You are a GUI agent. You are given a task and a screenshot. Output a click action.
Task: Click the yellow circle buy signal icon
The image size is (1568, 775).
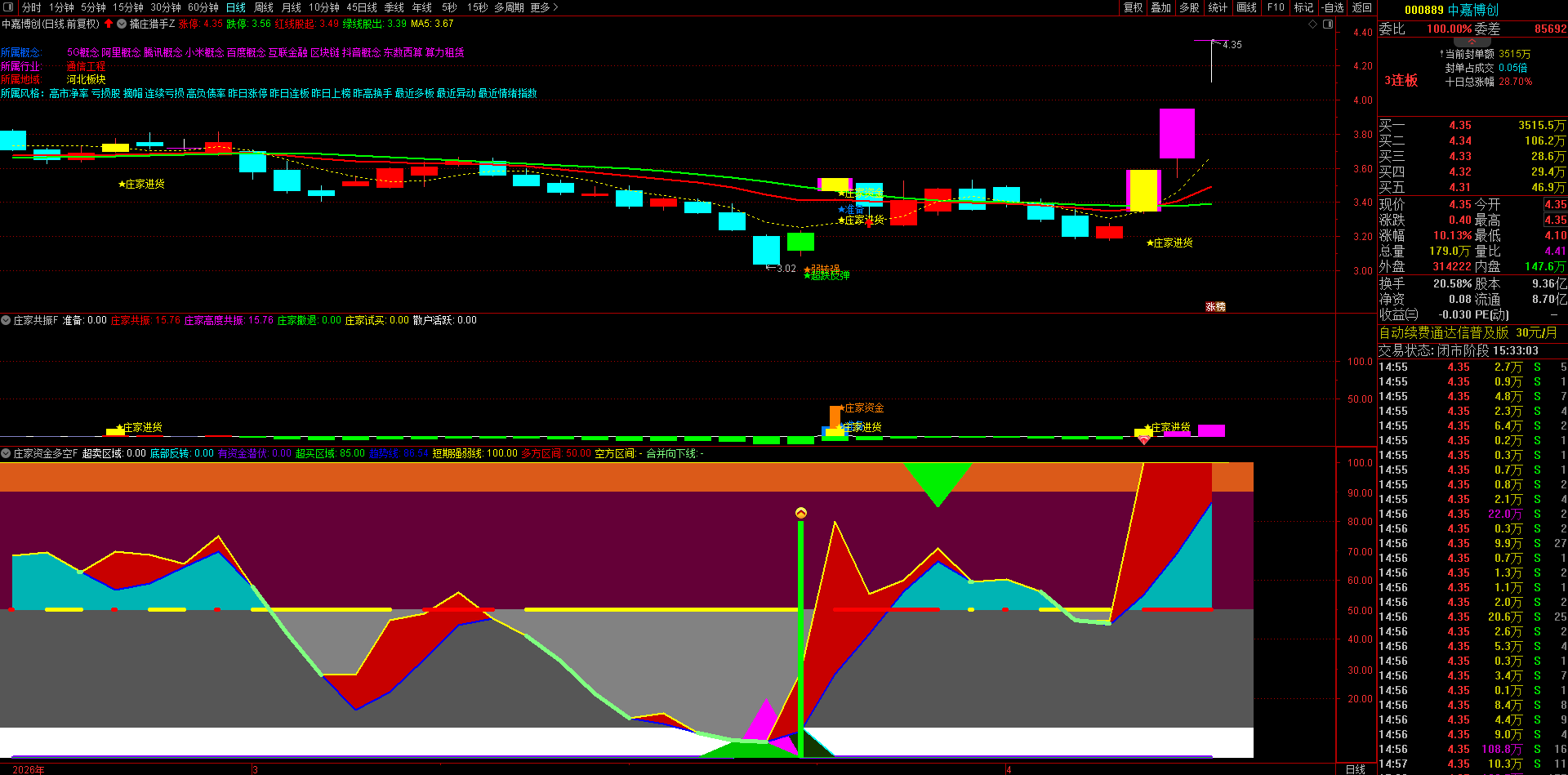point(801,513)
